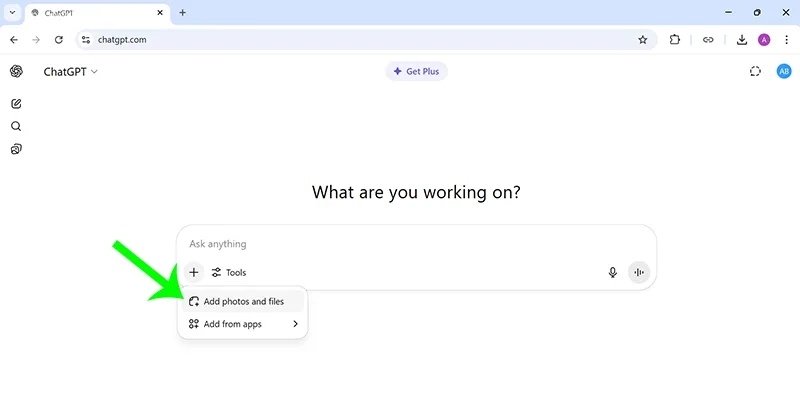Viewport: 800px width, 420px height.
Task: Open the browser extensions puzzle icon
Action: click(x=675, y=40)
